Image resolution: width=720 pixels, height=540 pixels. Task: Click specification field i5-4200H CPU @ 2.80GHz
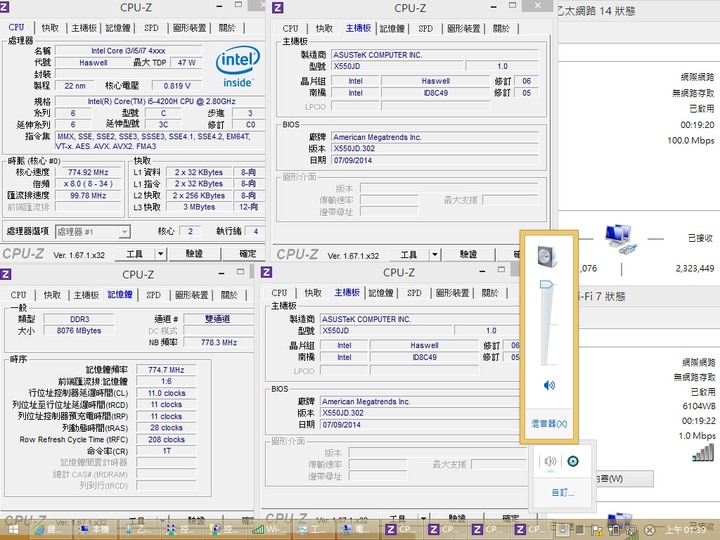point(161,101)
